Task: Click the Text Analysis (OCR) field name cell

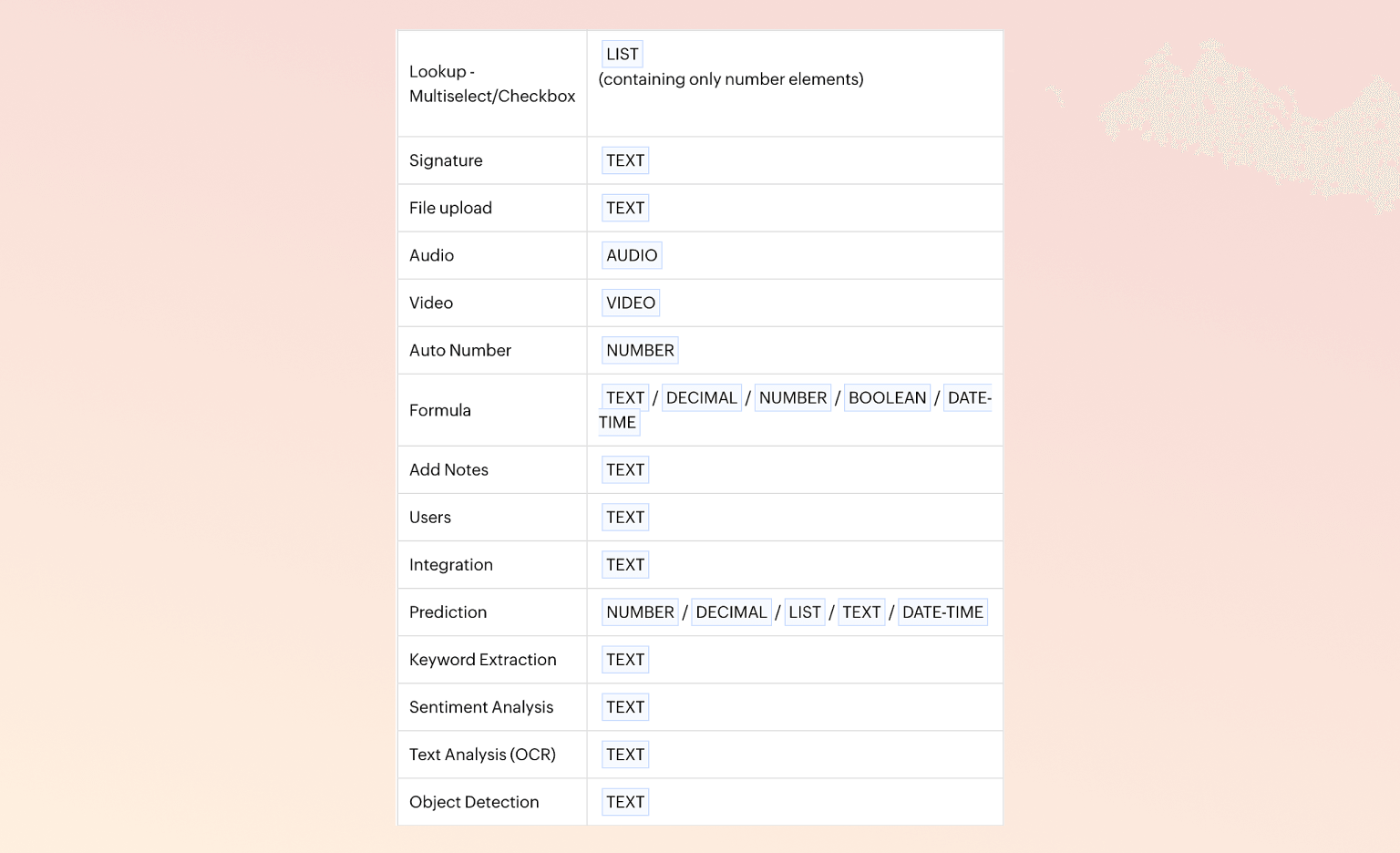Action: pos(482,755)
